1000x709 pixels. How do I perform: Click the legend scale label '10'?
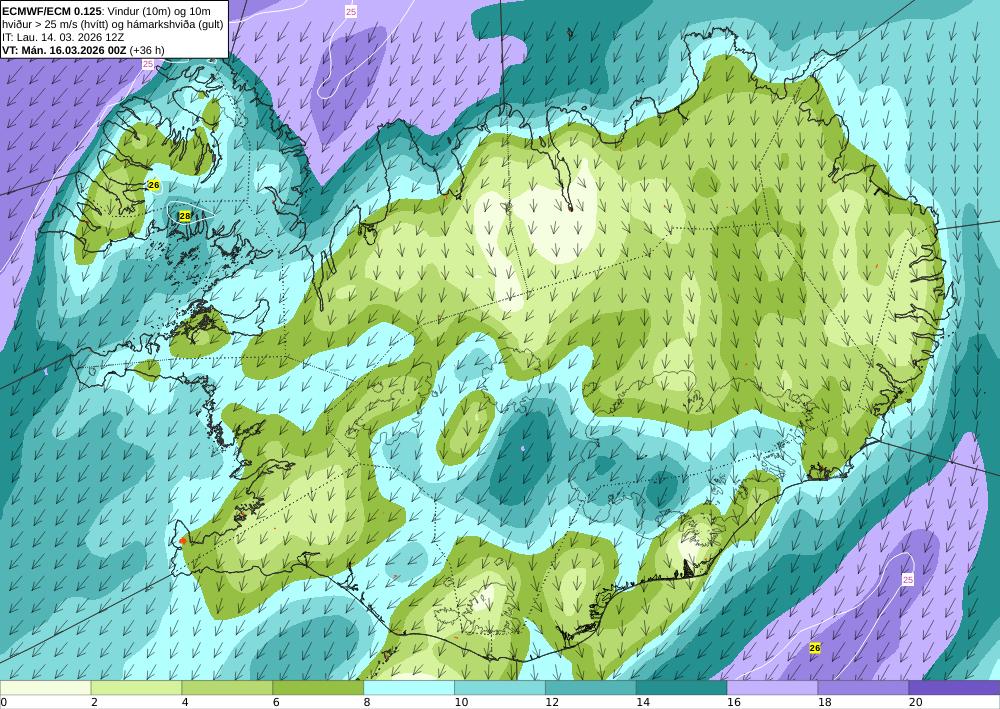[461, 703]
